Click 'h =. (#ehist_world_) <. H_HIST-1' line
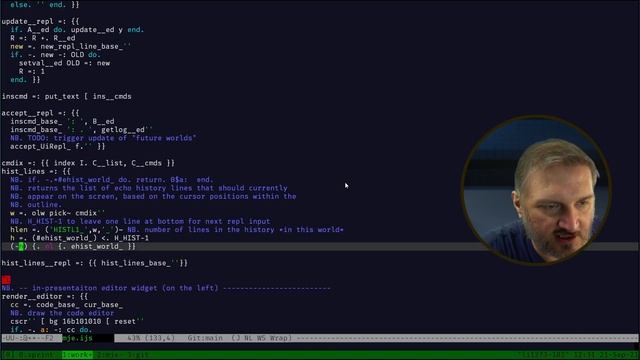640x360 pixels. (x=80, y=238)
